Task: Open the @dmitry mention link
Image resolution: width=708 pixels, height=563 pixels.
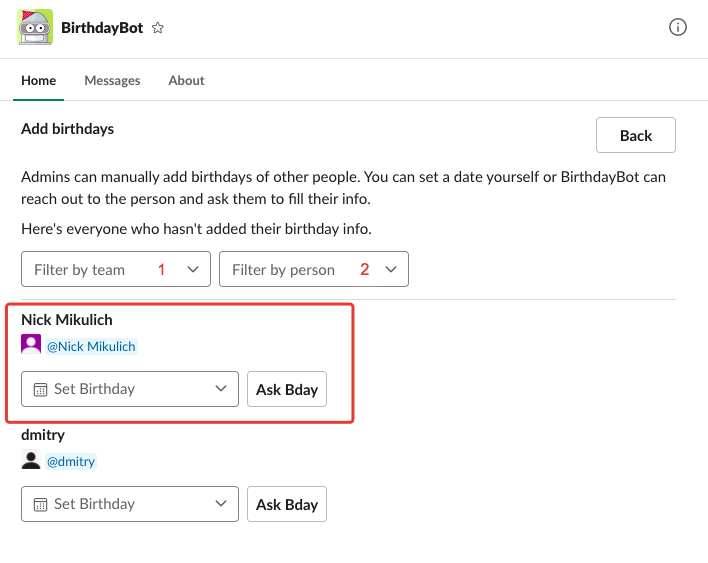Action: pos(71,461)
